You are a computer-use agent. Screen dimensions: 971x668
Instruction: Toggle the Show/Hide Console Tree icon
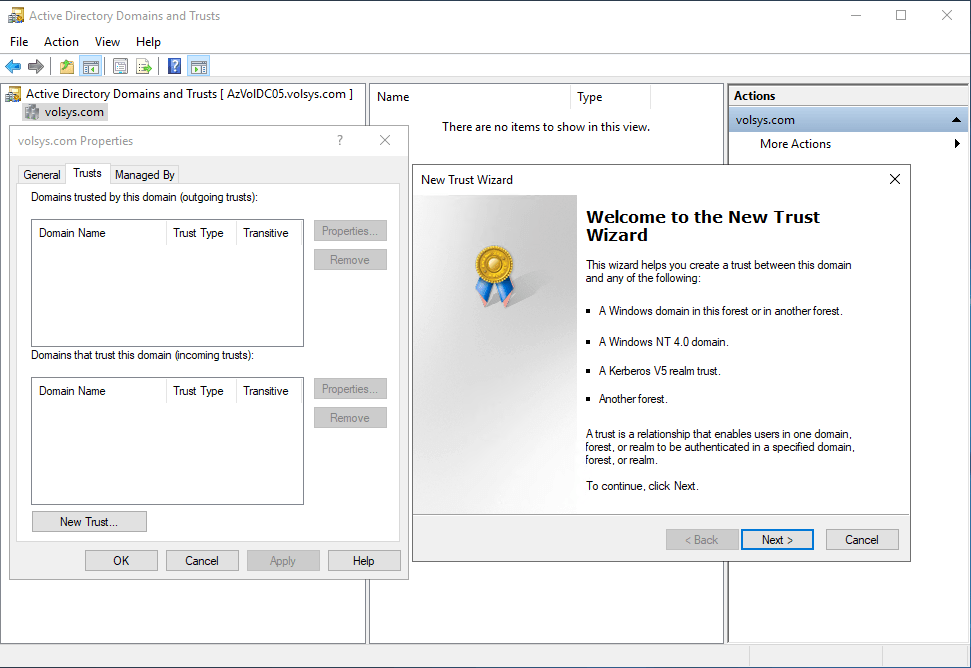tap(91, 67)
